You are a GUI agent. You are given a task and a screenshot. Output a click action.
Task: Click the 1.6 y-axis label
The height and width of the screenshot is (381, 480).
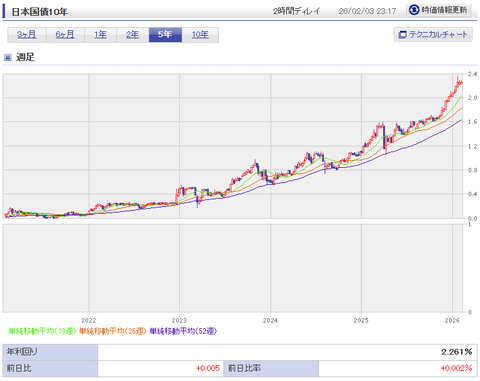pos(472,122)
